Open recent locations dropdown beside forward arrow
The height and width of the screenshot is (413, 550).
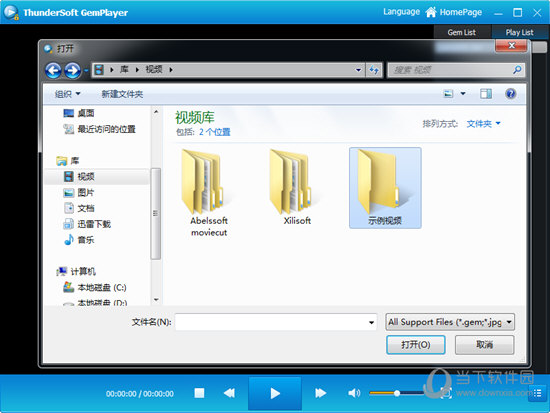tap(86, 71)
